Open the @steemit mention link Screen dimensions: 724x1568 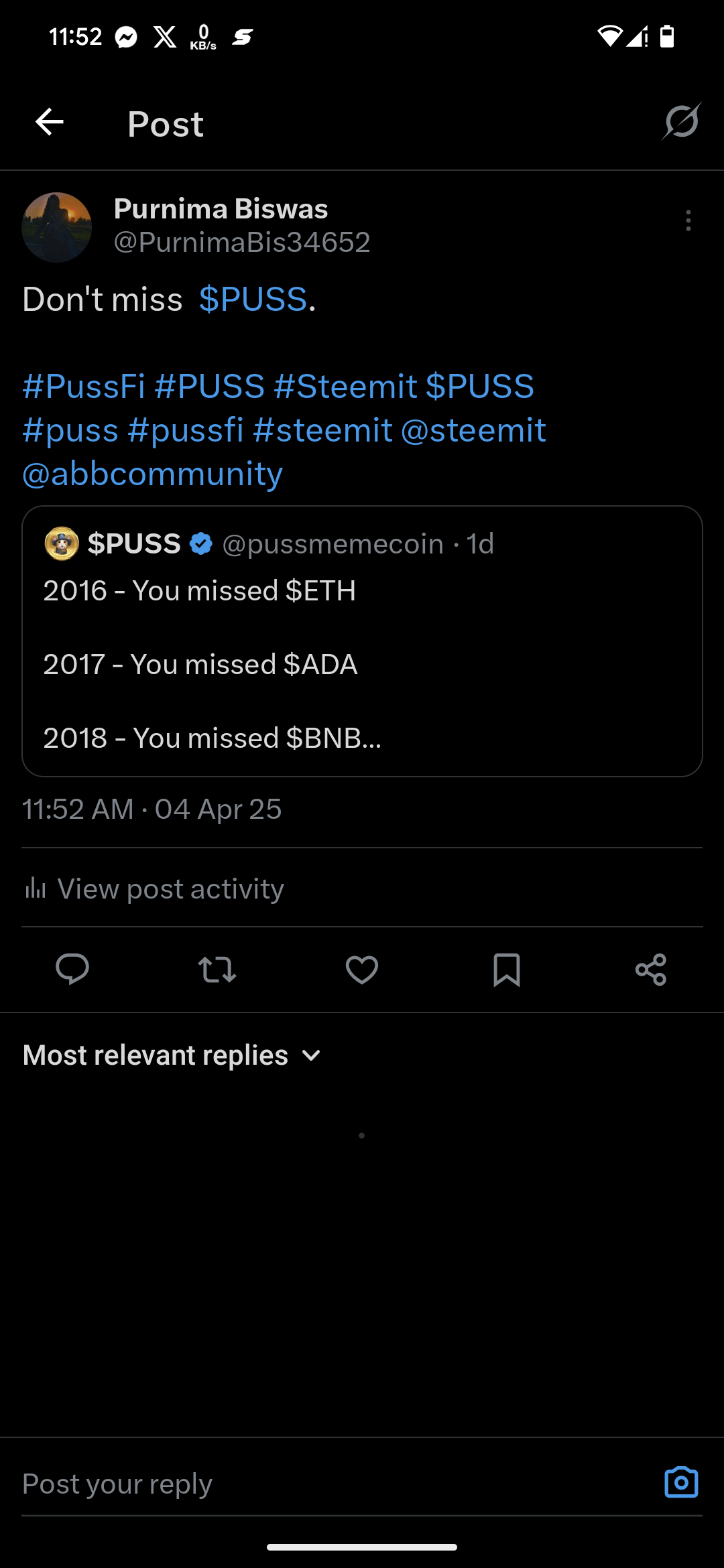tap(473, 430)
